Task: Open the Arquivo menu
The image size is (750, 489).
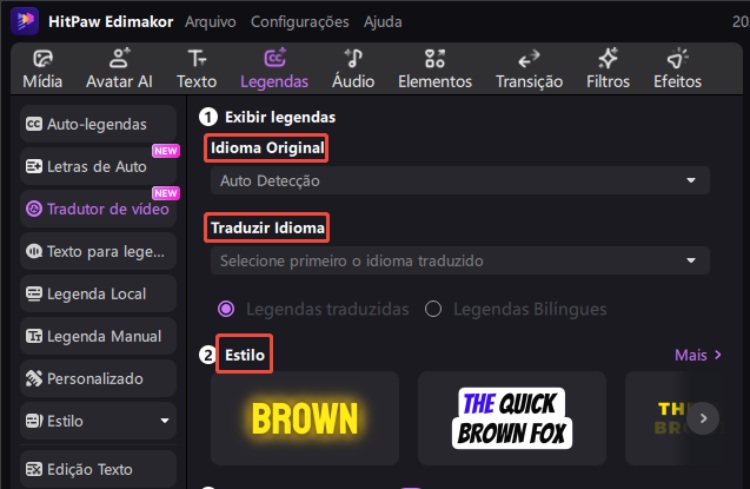Action: [210, 22]
